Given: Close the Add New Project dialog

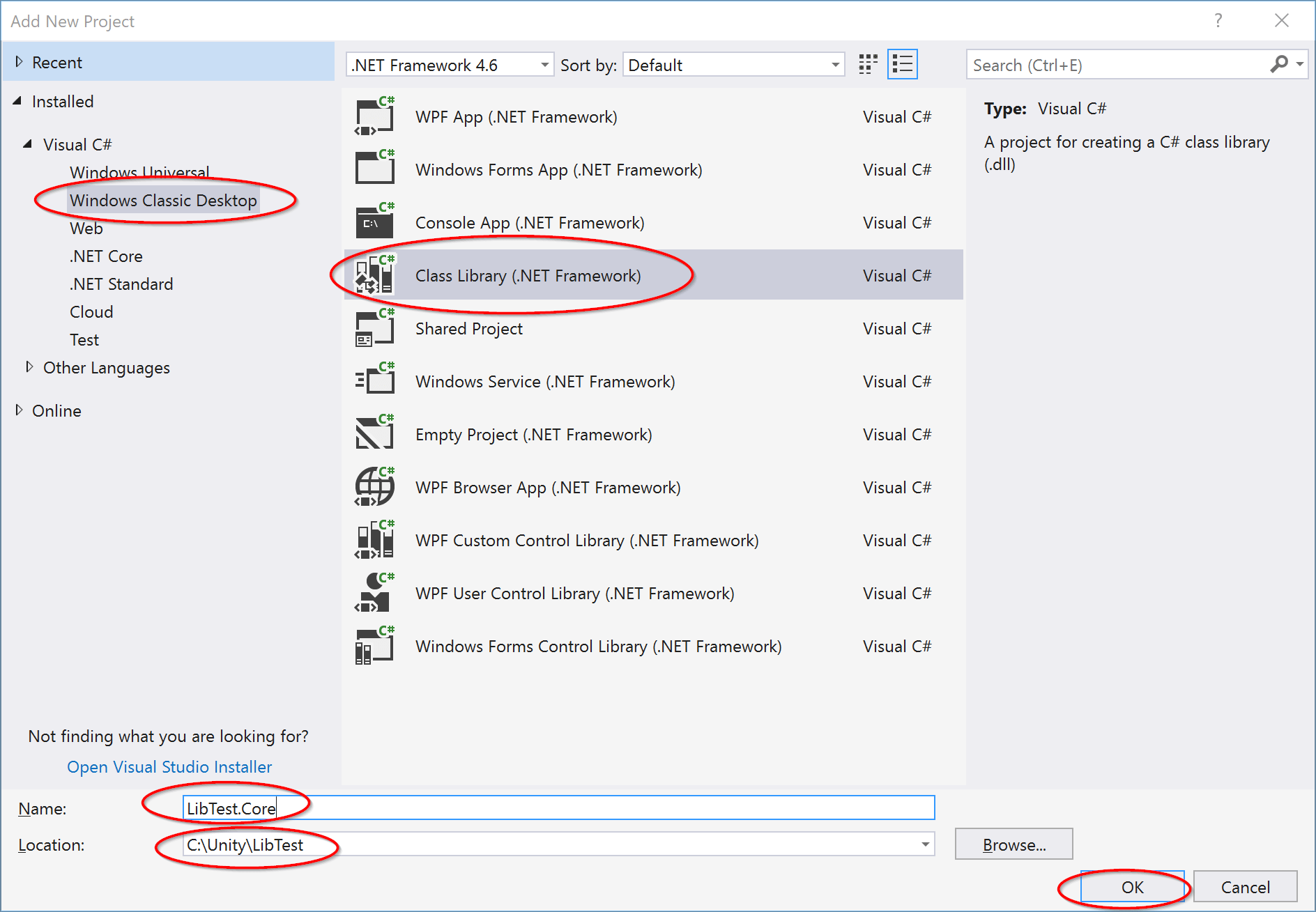Looking at the screenshot, I should click(1281, 21).
